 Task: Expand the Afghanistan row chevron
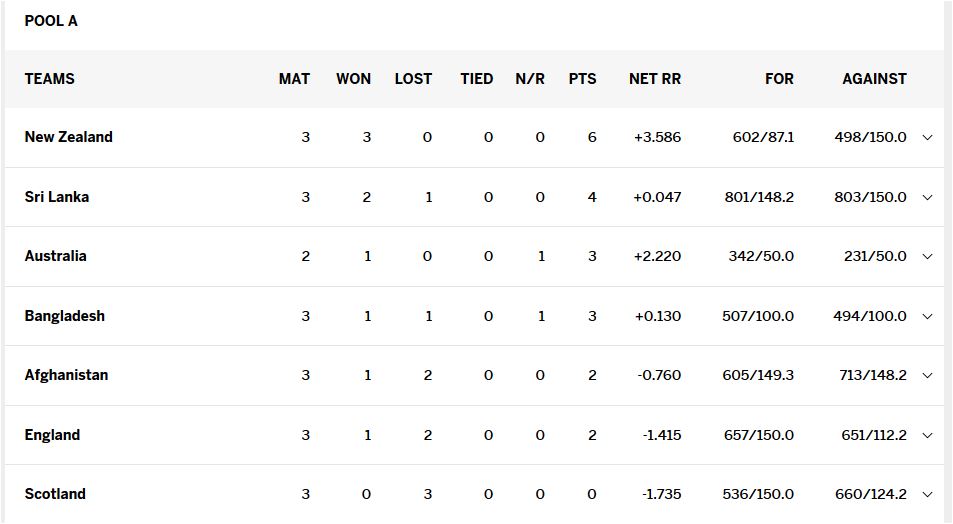coord(927,376)
